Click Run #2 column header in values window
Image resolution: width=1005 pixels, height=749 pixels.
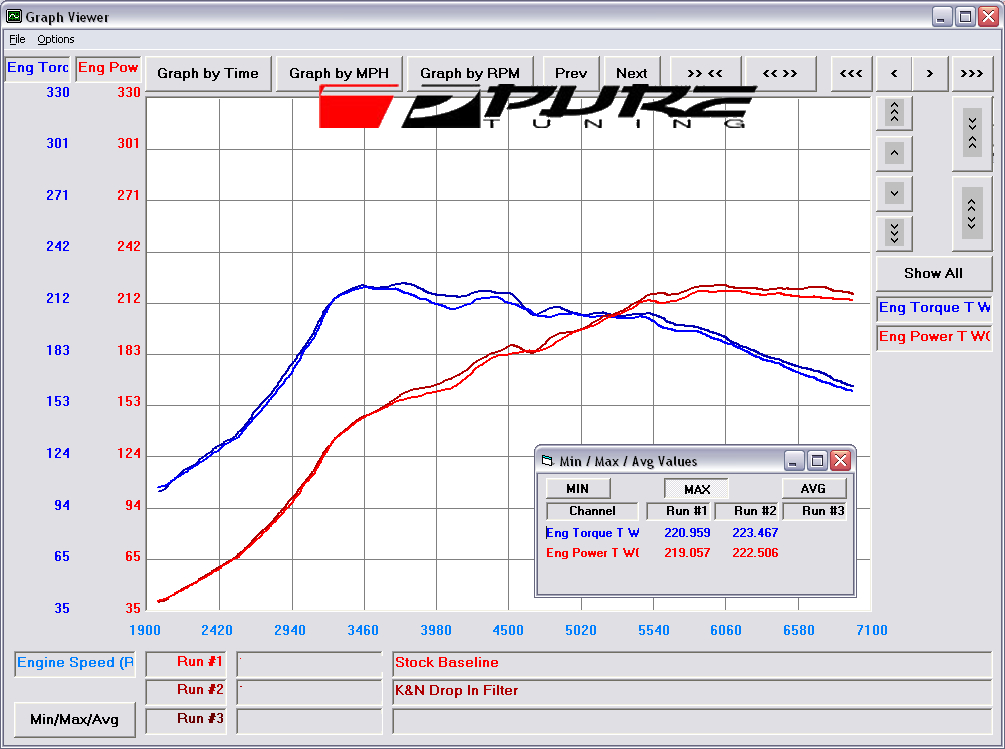(747, 511)
